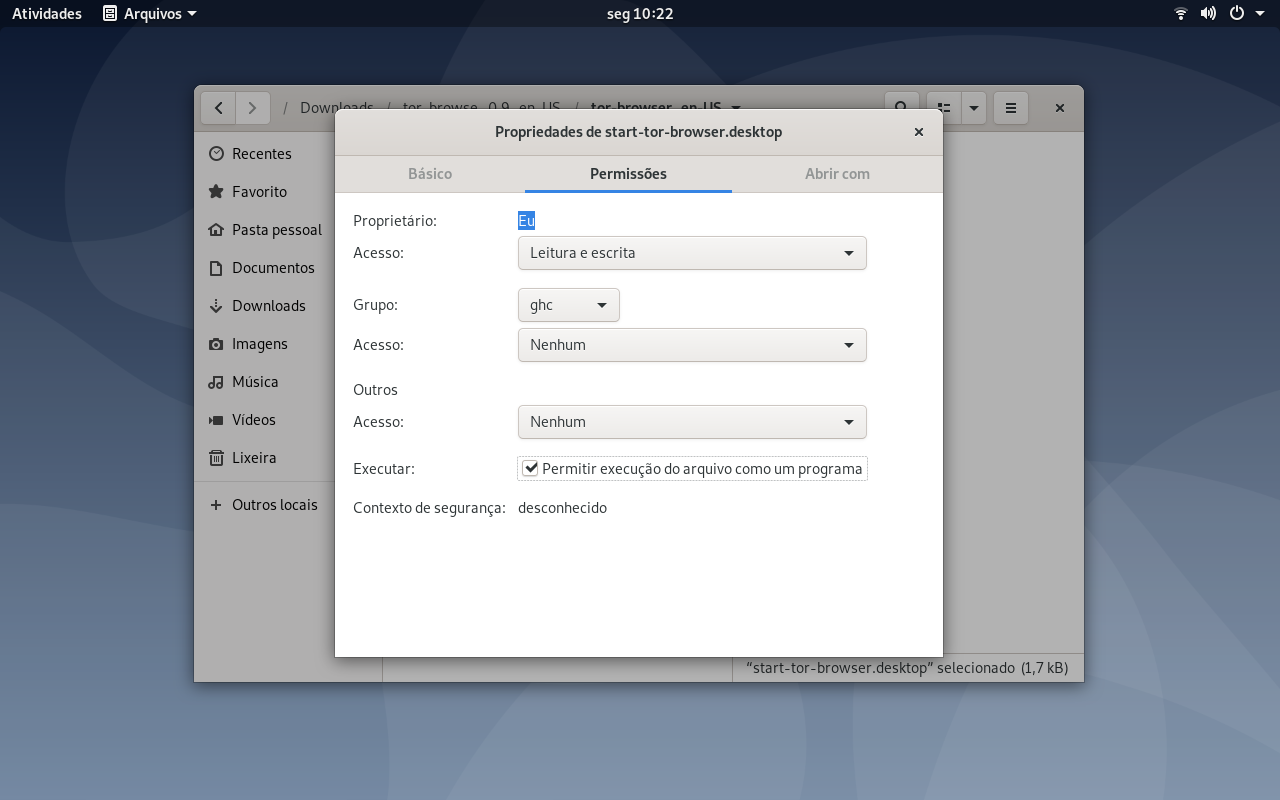This screenshot has height=800, width=1280.
Task: Switch to the Básico tab
Action: click(430, 174)
